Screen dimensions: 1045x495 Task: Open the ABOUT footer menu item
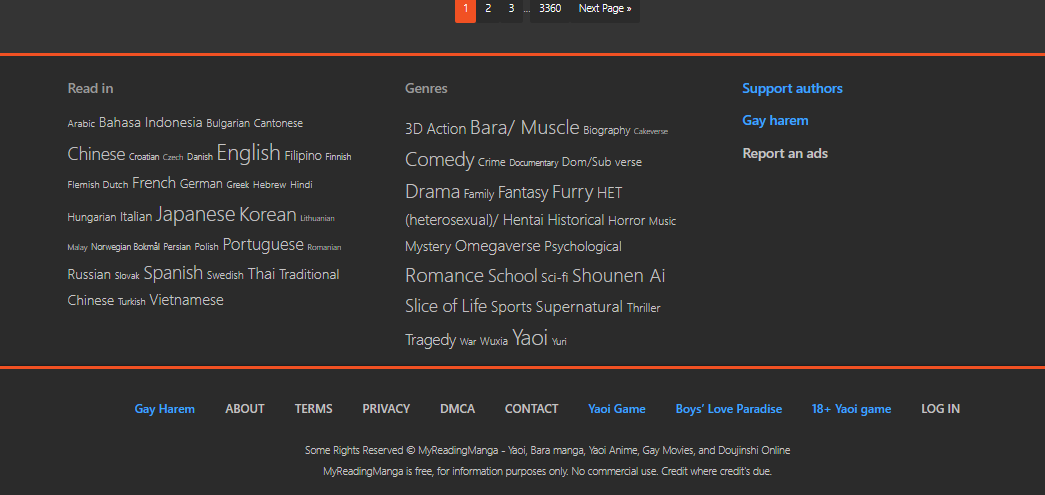245,409
